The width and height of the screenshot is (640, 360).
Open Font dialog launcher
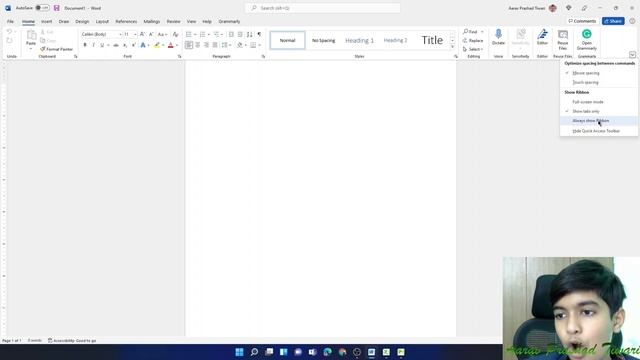tap(180, 57)
